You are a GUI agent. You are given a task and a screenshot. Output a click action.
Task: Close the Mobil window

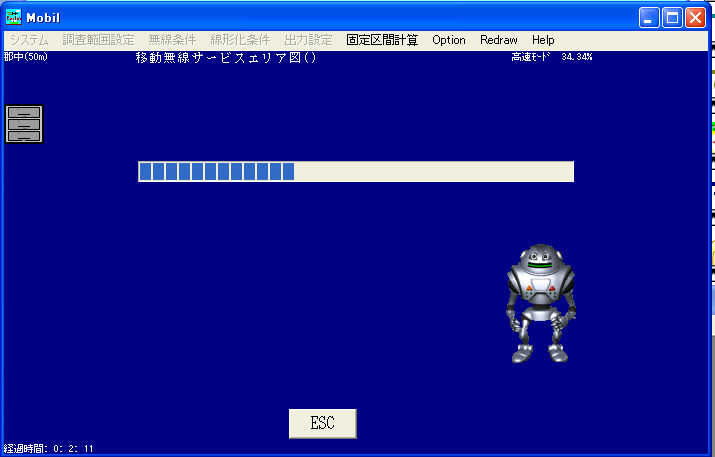[695, 17]
